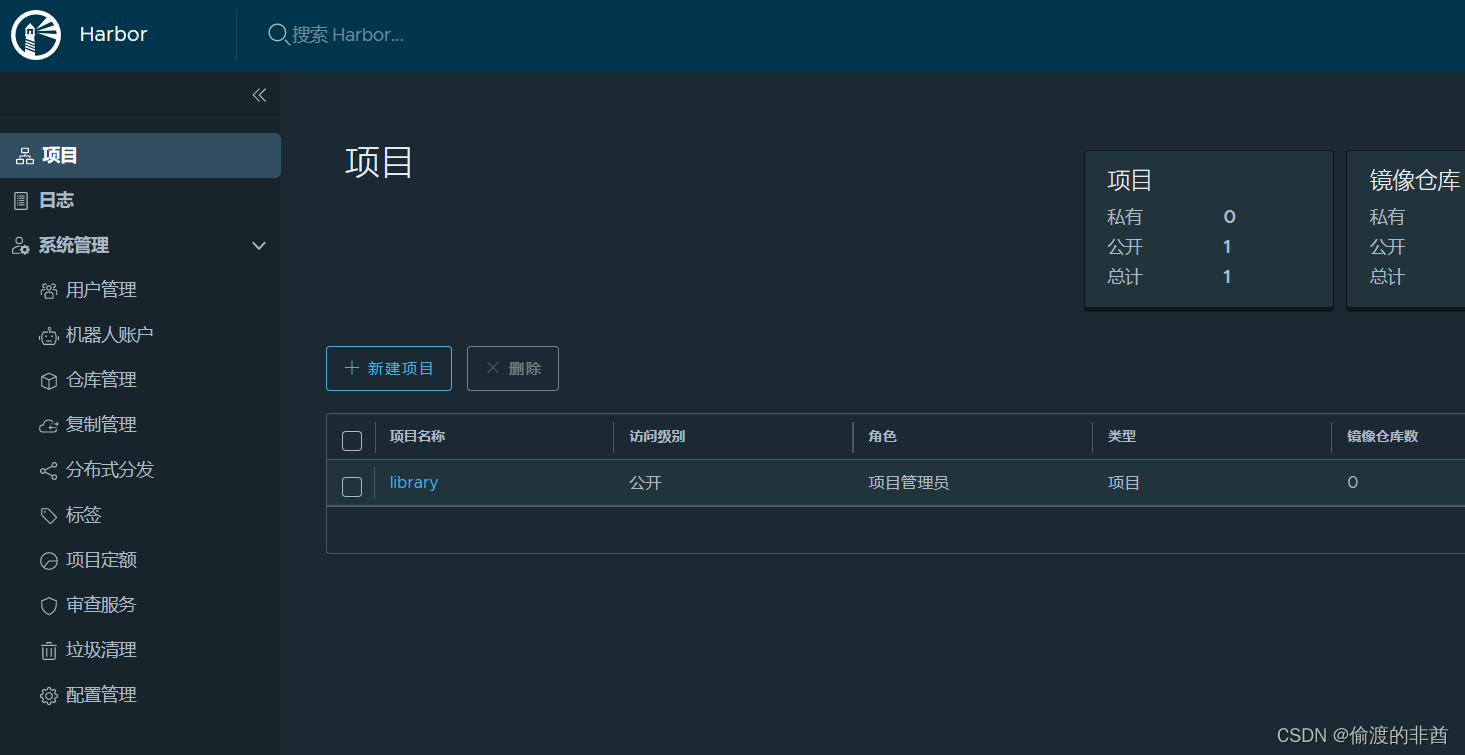
Task: Click the Harbor title text
Action: (x=113, y=35)
